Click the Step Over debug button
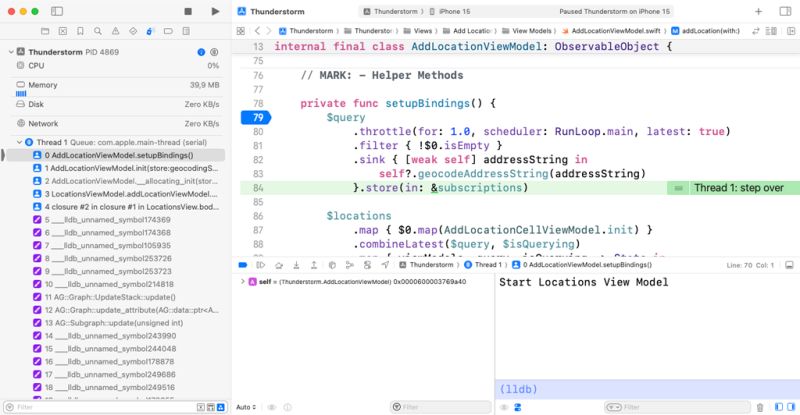The image size is (800, 415). (279, 265)
